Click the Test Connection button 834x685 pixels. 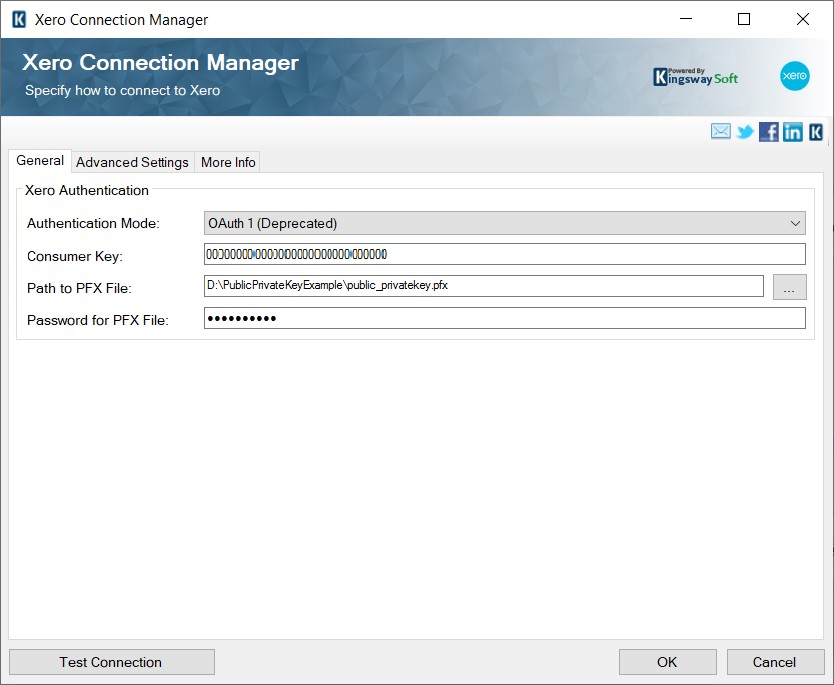(112, 662)
